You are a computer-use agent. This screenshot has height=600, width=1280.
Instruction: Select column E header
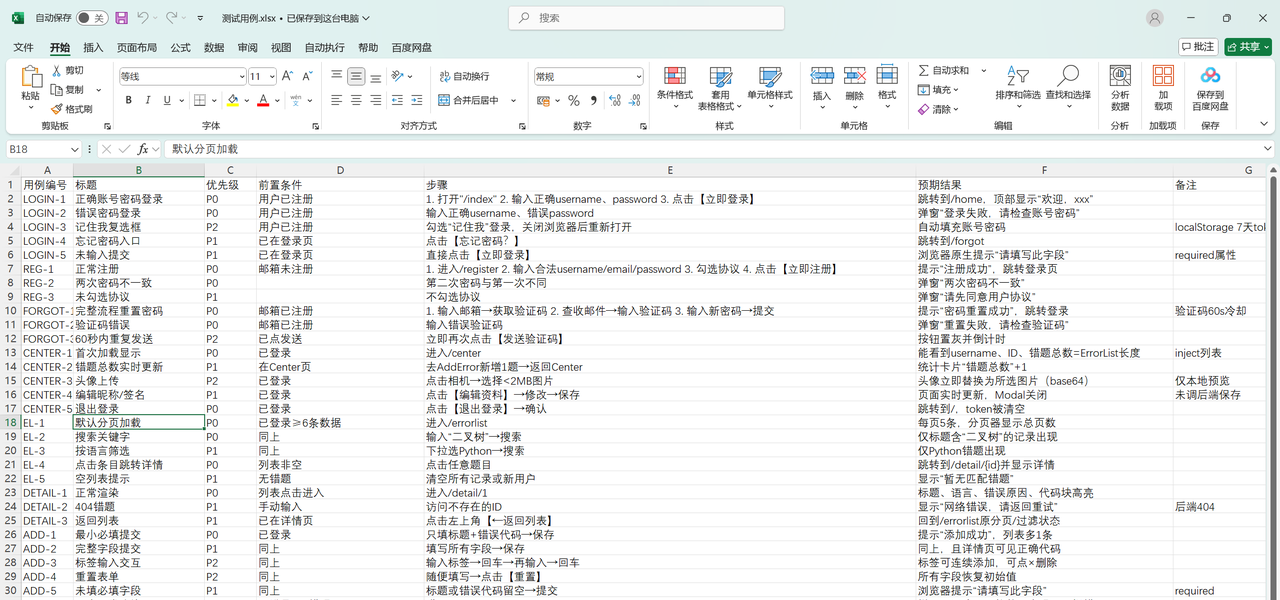pos(670,170)
